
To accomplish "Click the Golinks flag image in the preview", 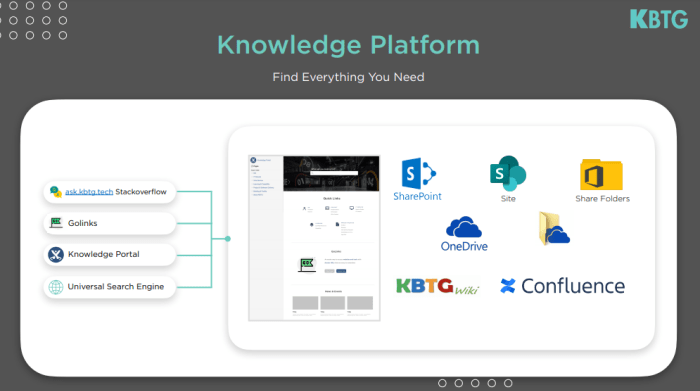I will pyautogui.click(x=307, y=264).
